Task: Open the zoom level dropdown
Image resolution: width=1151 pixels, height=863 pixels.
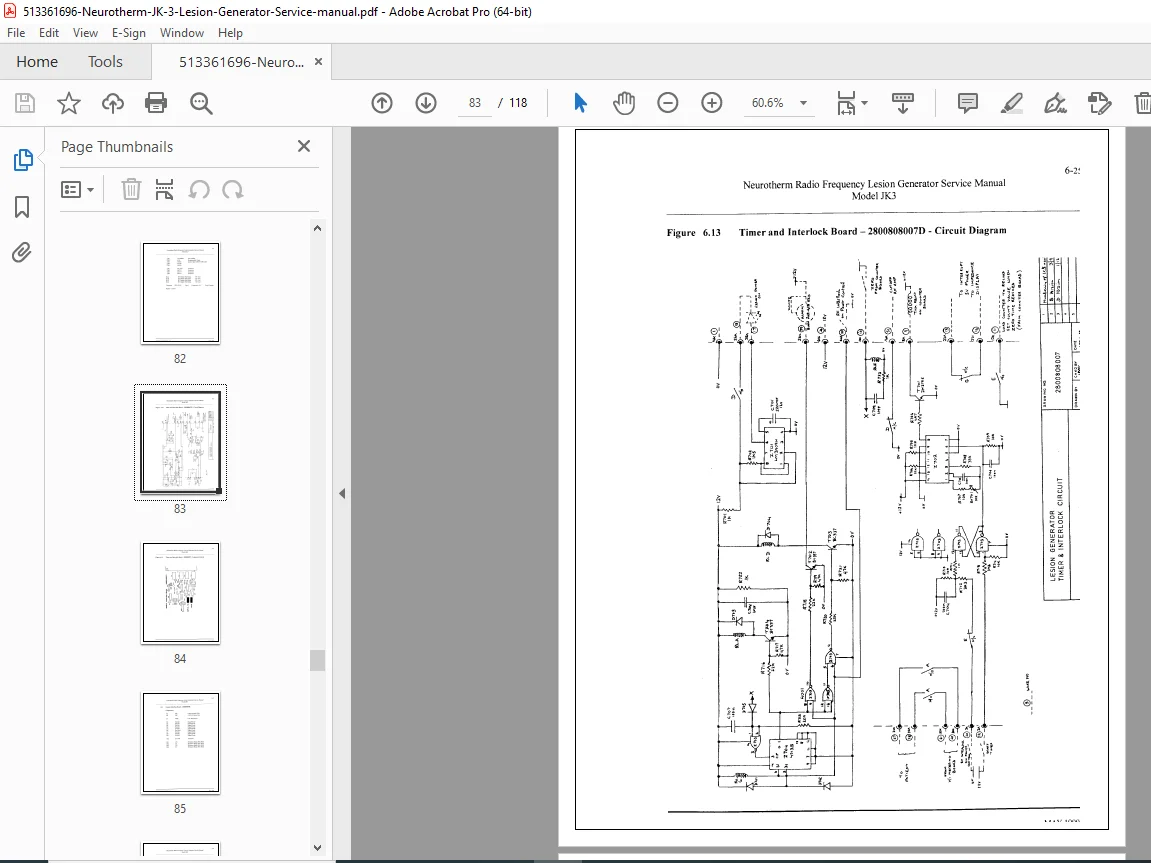Action: [803, 103]
